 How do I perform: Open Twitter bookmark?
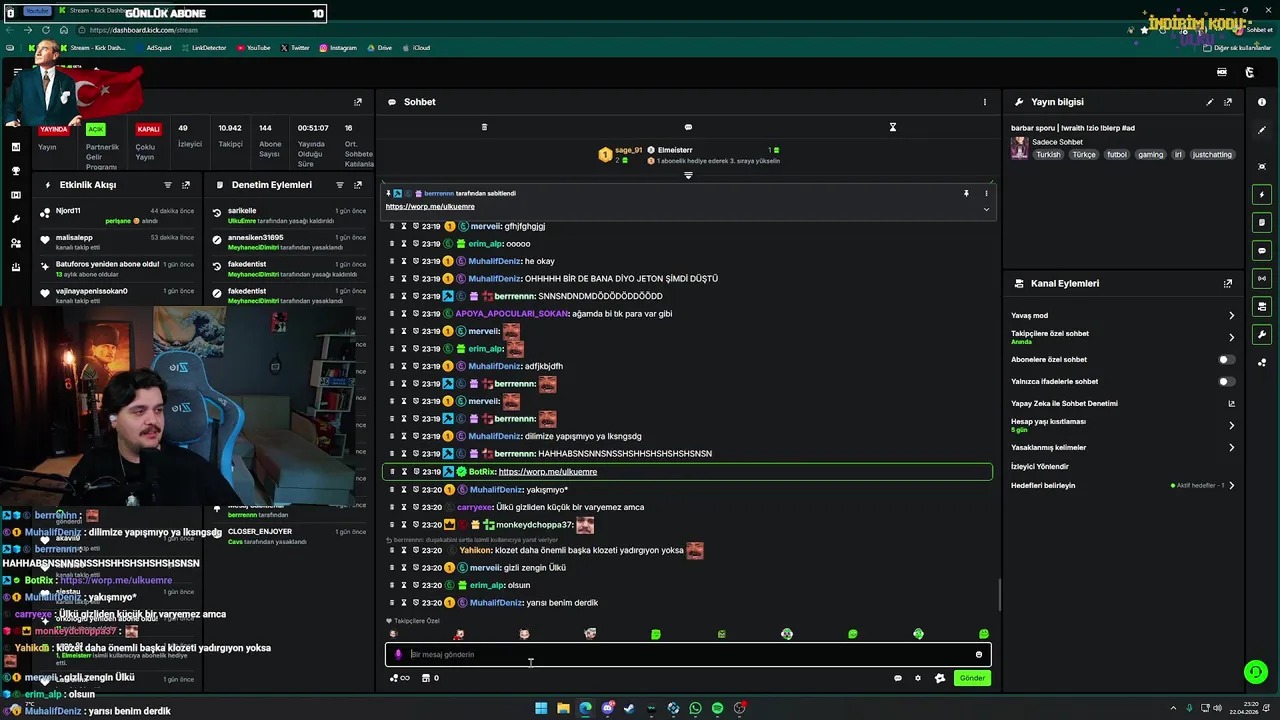(295, 48)
